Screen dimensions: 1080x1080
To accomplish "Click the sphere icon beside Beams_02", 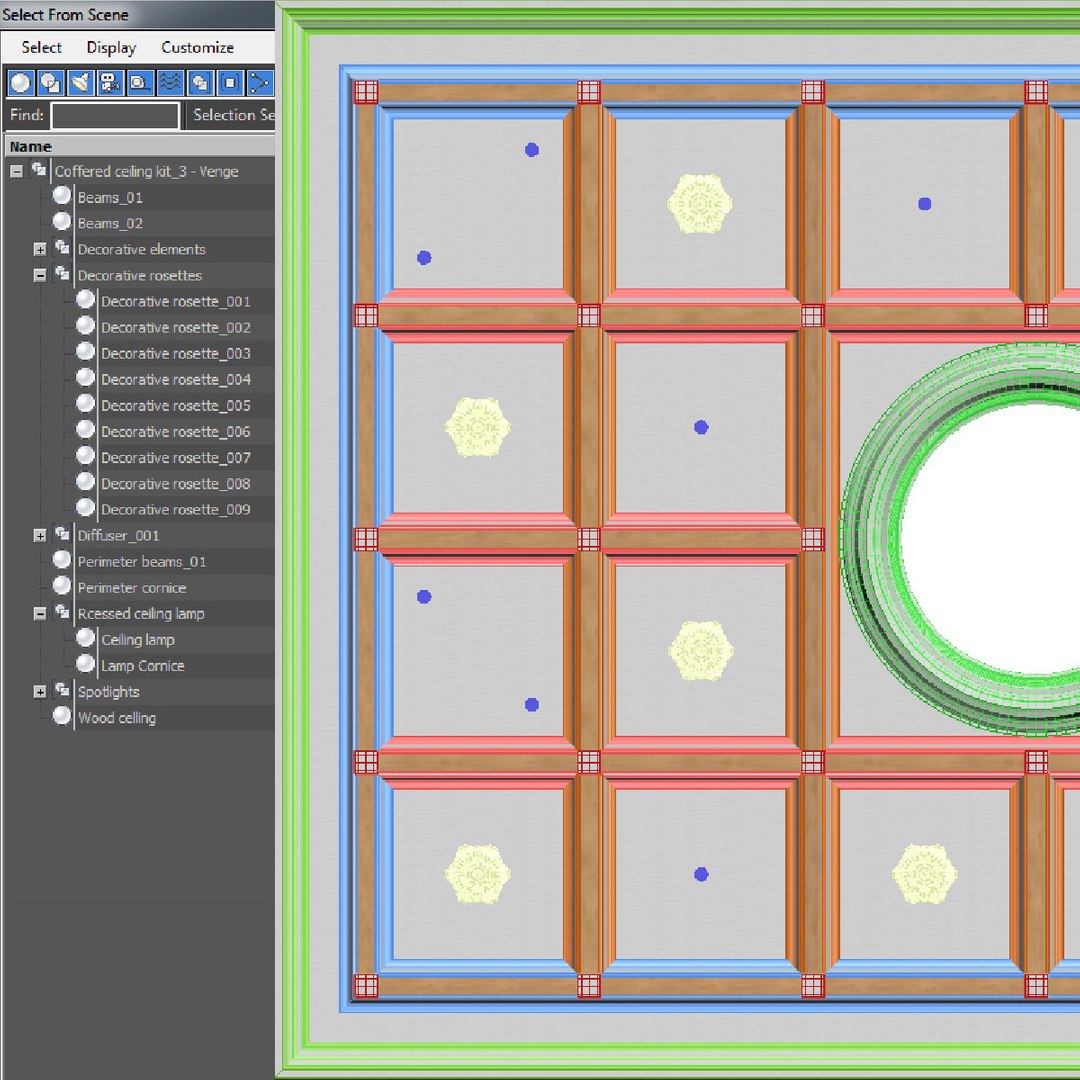I will pyautogui.click(x=62, y=222).
